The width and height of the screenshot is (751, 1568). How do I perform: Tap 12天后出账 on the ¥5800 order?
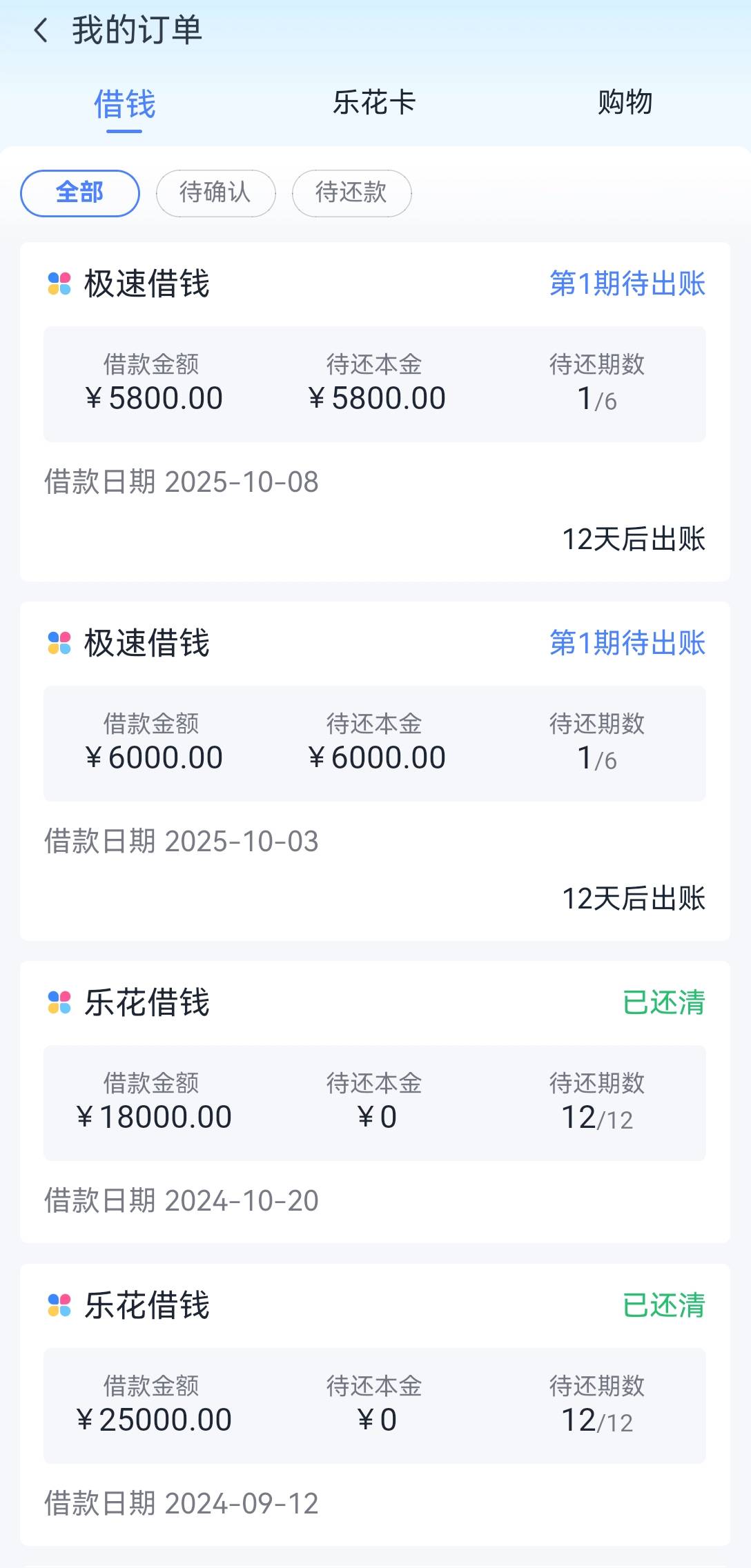634,539
